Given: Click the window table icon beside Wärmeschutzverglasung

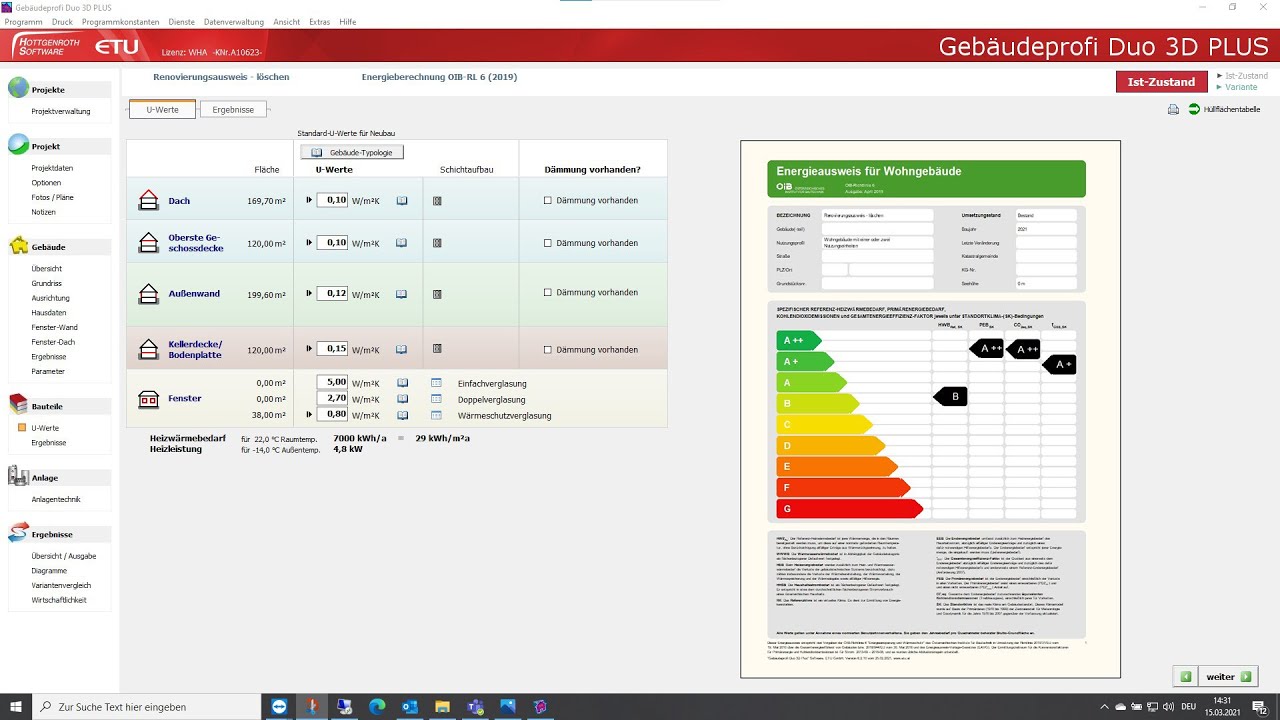Looking at the screenshot, I should coord(436,415).
